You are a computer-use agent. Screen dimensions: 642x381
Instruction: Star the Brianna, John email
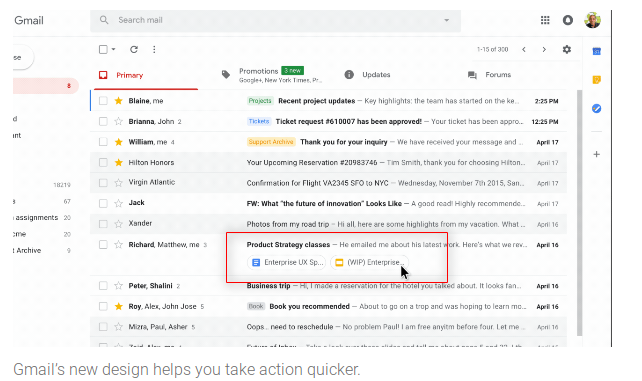click(x=118, y=121)
